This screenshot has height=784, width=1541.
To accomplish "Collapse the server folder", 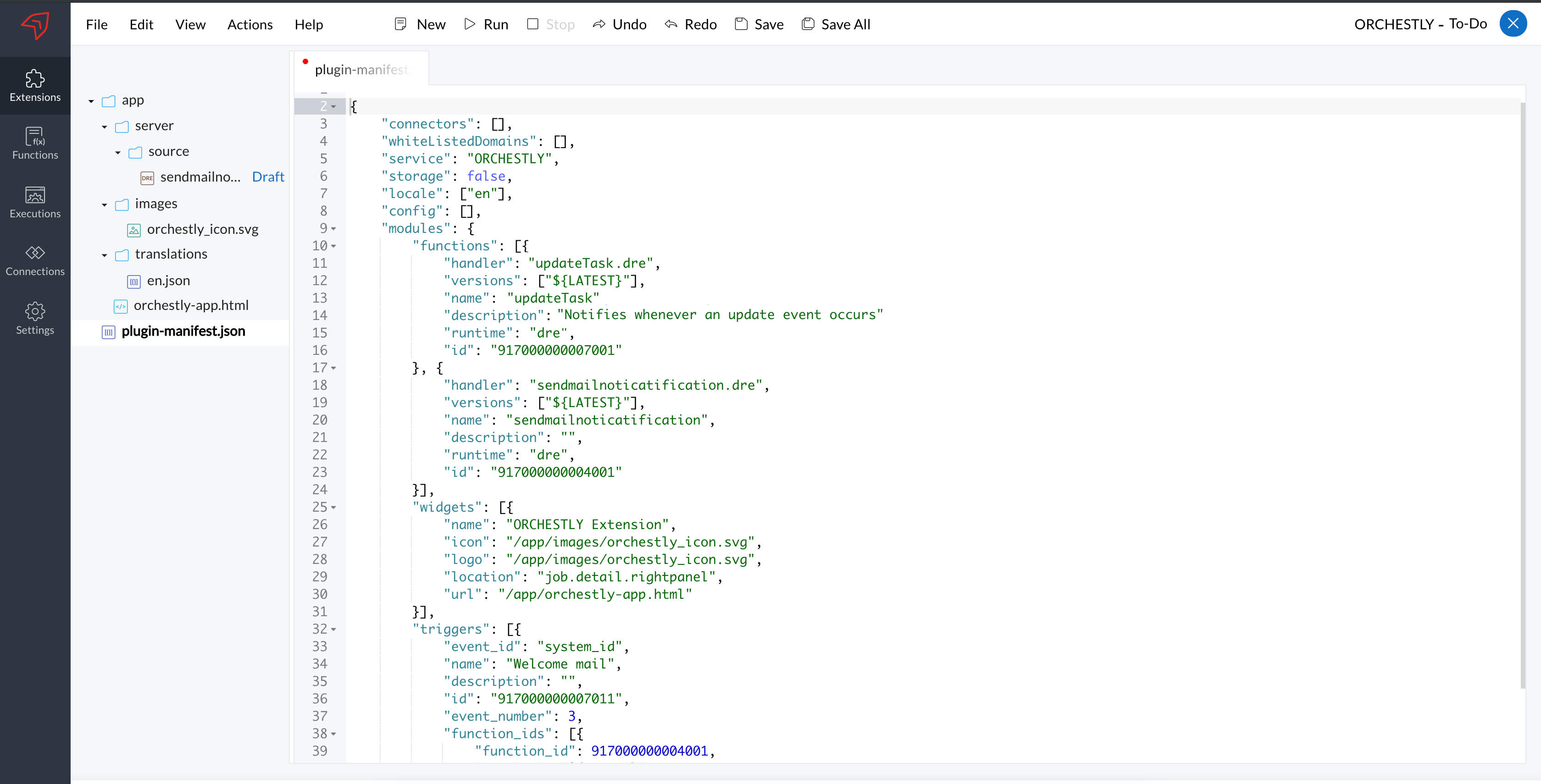I will point(104,127).
